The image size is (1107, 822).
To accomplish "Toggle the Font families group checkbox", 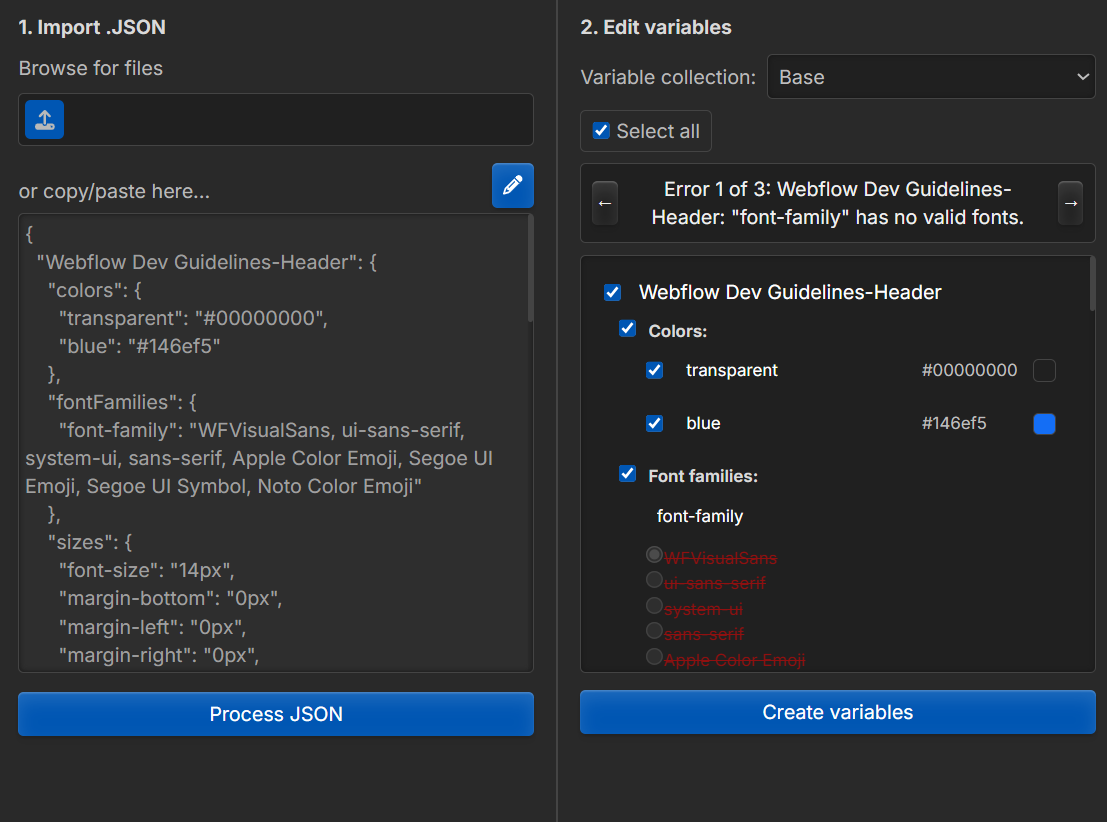I will tap(628, 474).
